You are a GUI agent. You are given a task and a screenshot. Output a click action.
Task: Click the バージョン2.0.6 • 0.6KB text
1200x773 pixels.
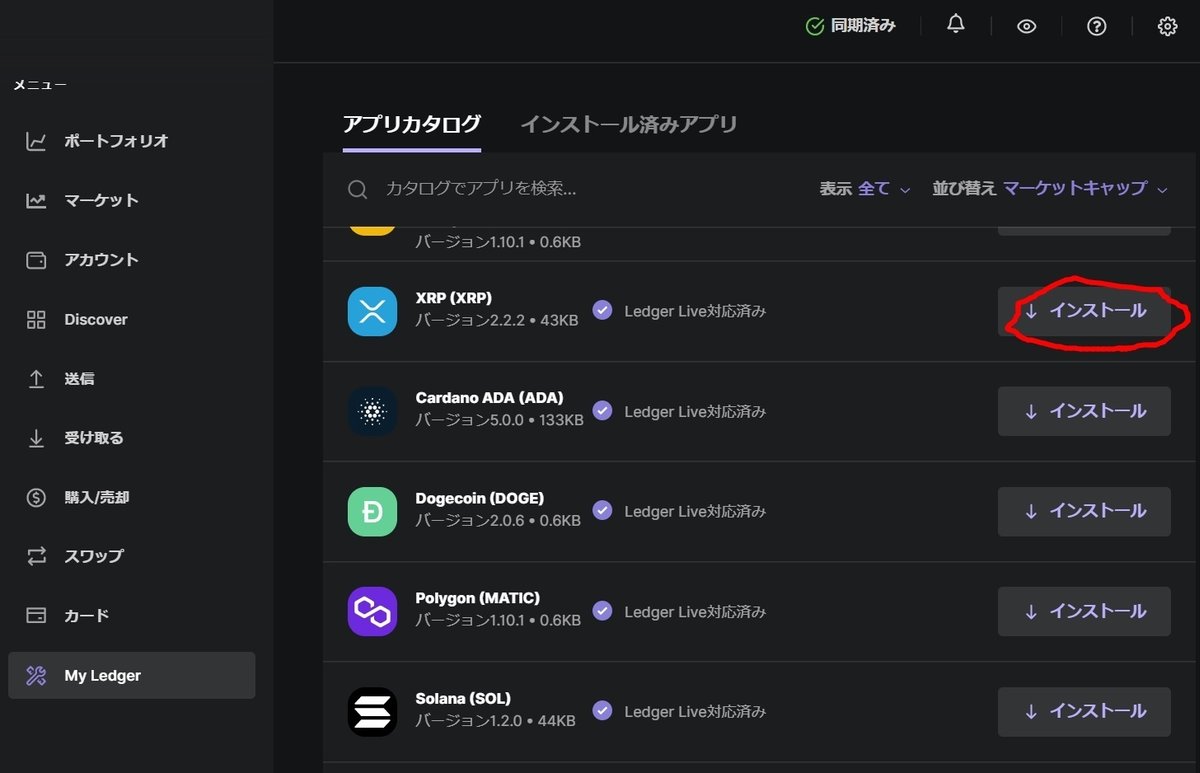498,521
